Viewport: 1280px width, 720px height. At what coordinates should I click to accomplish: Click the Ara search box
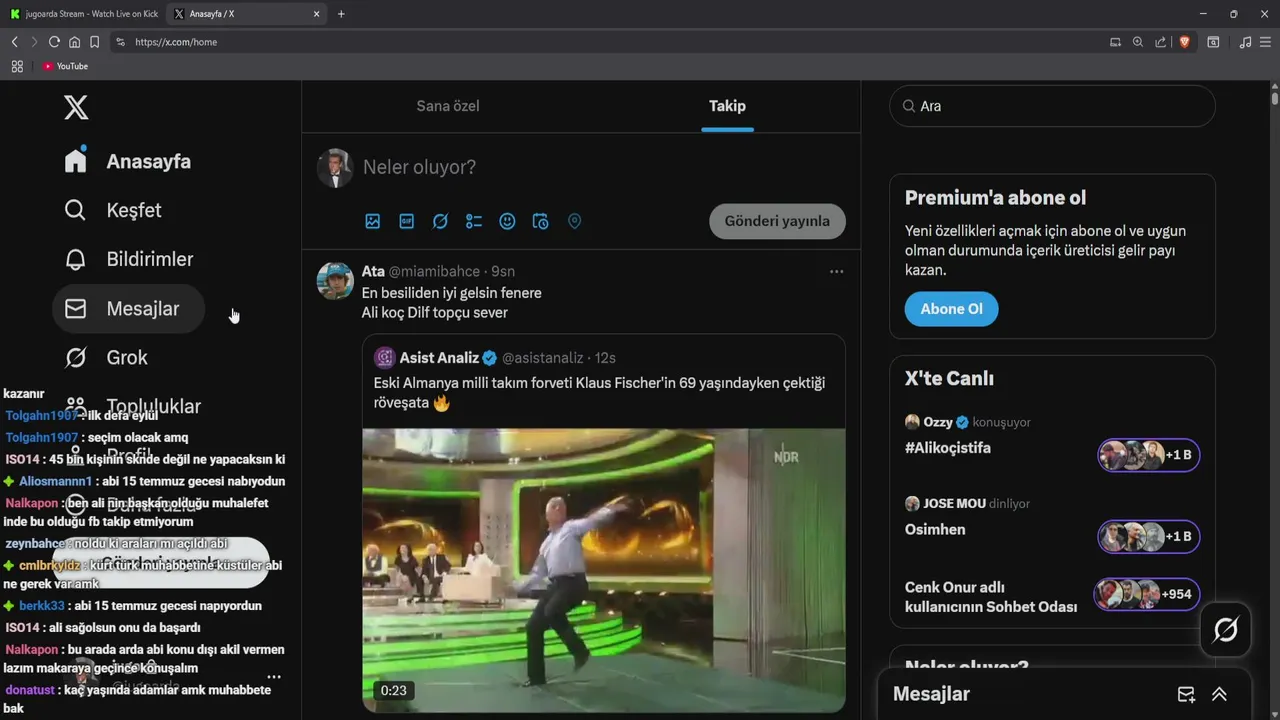pyautogui.click(x=1052, y=106)
